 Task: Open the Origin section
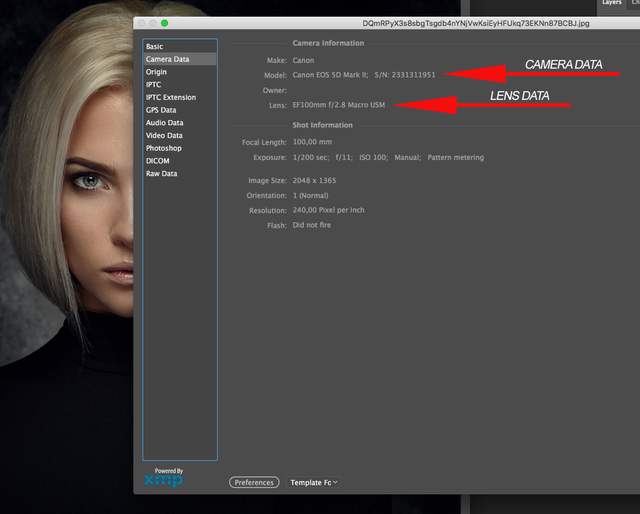pos(180,72)
